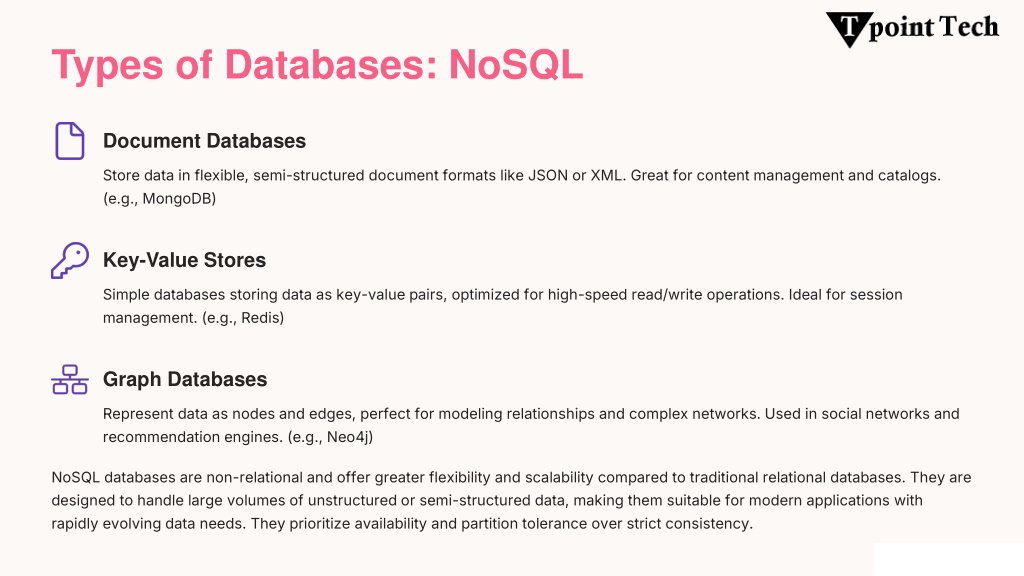Click the 'JSON or XML' phrase
Screen dimensions: 1024x576
point(575,176)
